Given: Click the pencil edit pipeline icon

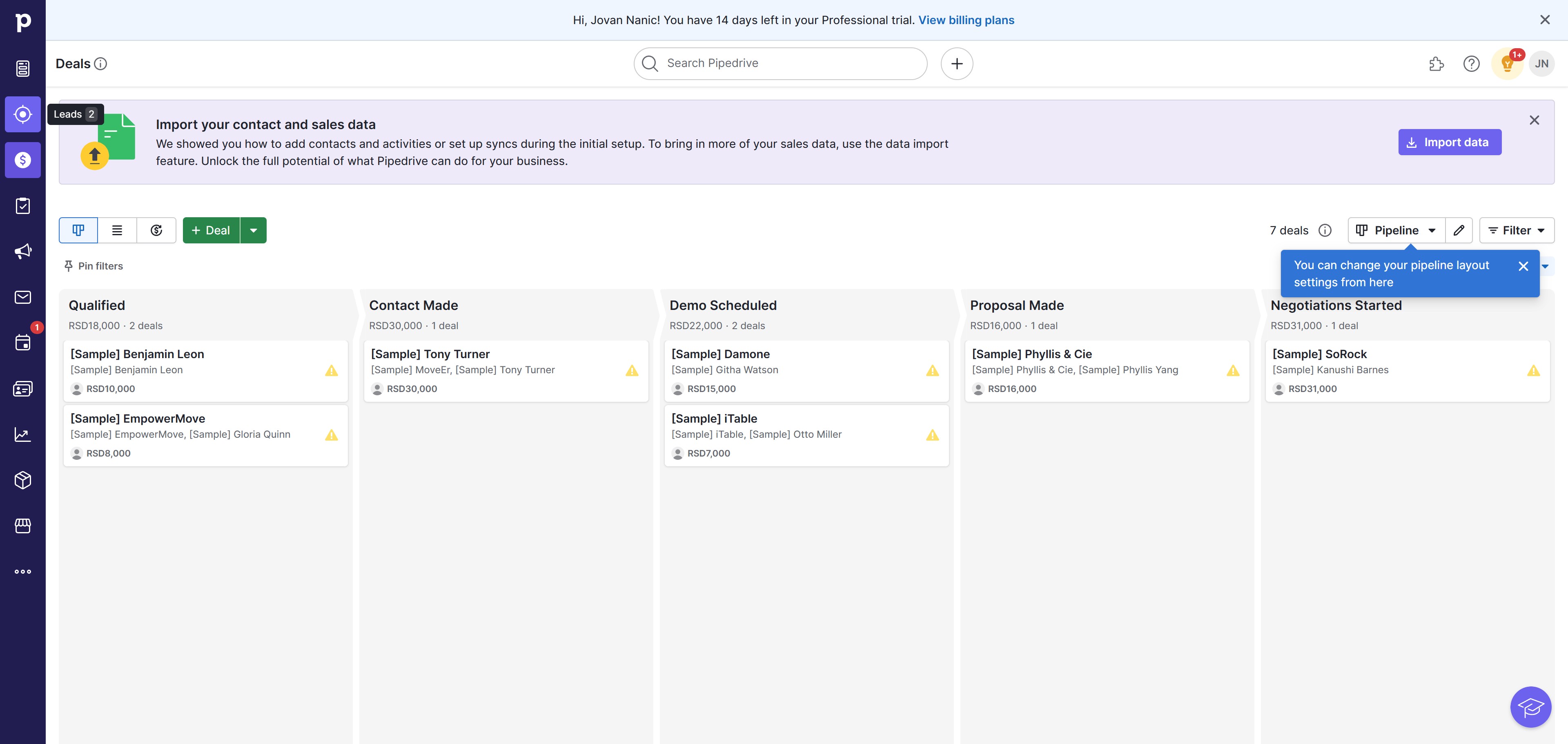Looking at the screenshot, I should pyautogui.click(x=1459, y=230).
